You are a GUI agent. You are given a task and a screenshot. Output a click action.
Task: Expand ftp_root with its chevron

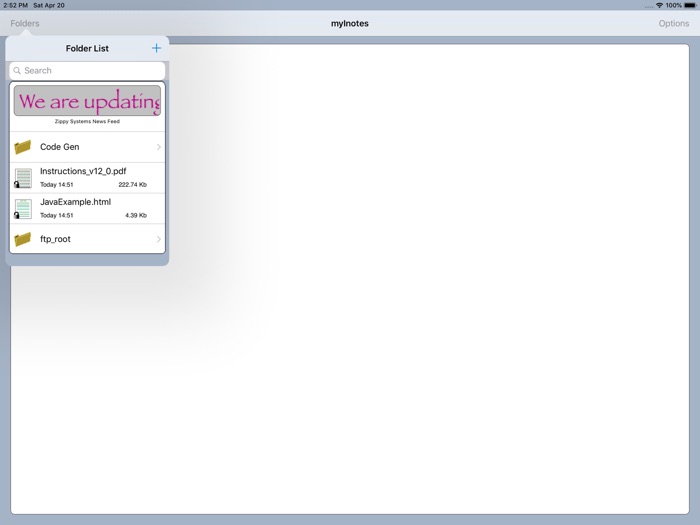[x=158, y=239]
